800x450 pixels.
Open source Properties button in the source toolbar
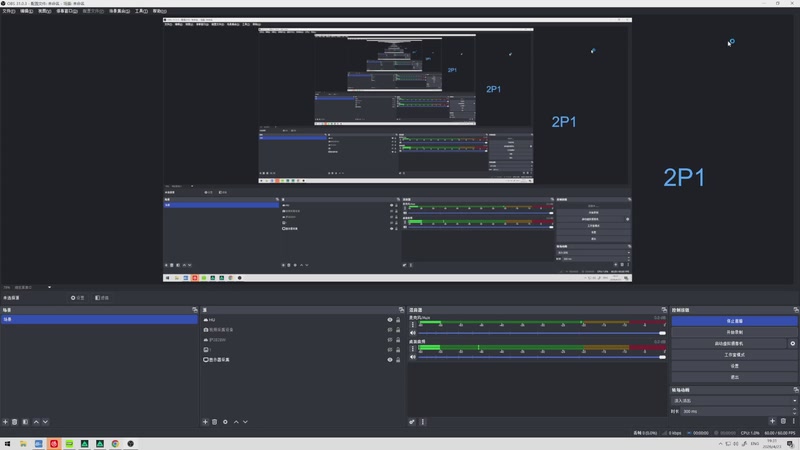[x=78, y=298]
